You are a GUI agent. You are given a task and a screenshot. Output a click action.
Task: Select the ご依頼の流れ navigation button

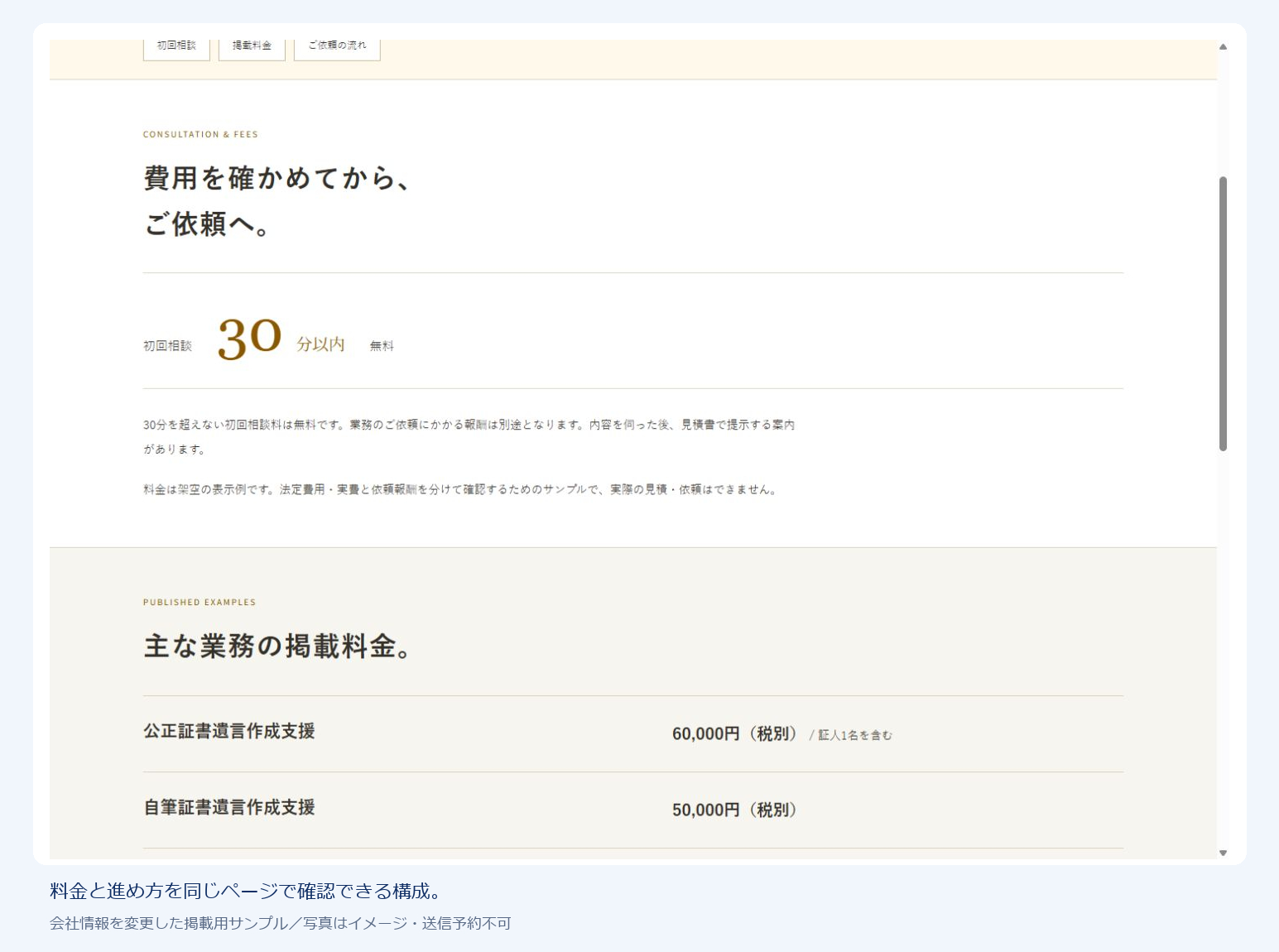337,48
